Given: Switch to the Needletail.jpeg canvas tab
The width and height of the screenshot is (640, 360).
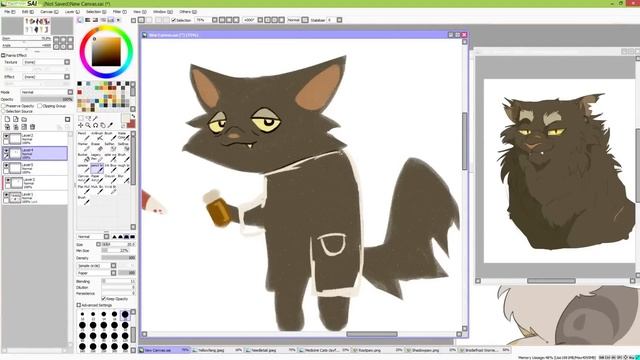Looking at the screenshot, I should pyautogui.click(x=270, y=350).
